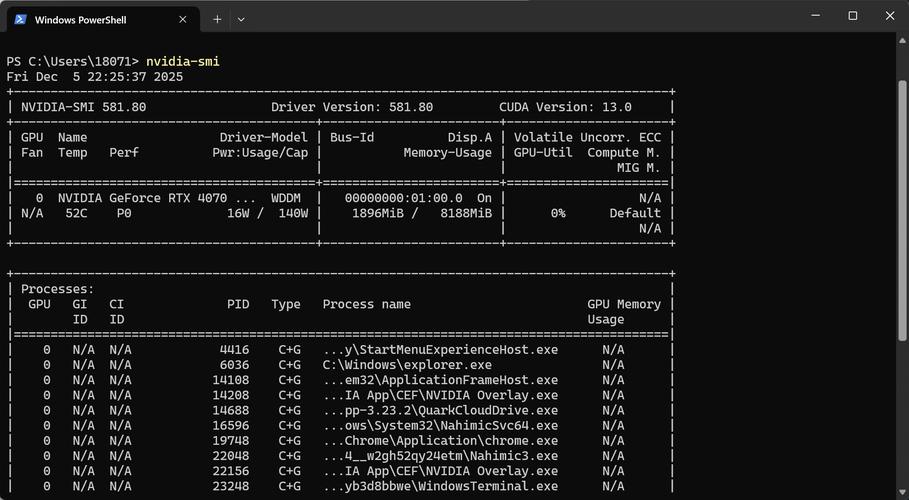Viewport: 909px width, 500px height.
Task: Minimize the terminal window
Action: tap(816, 16)
